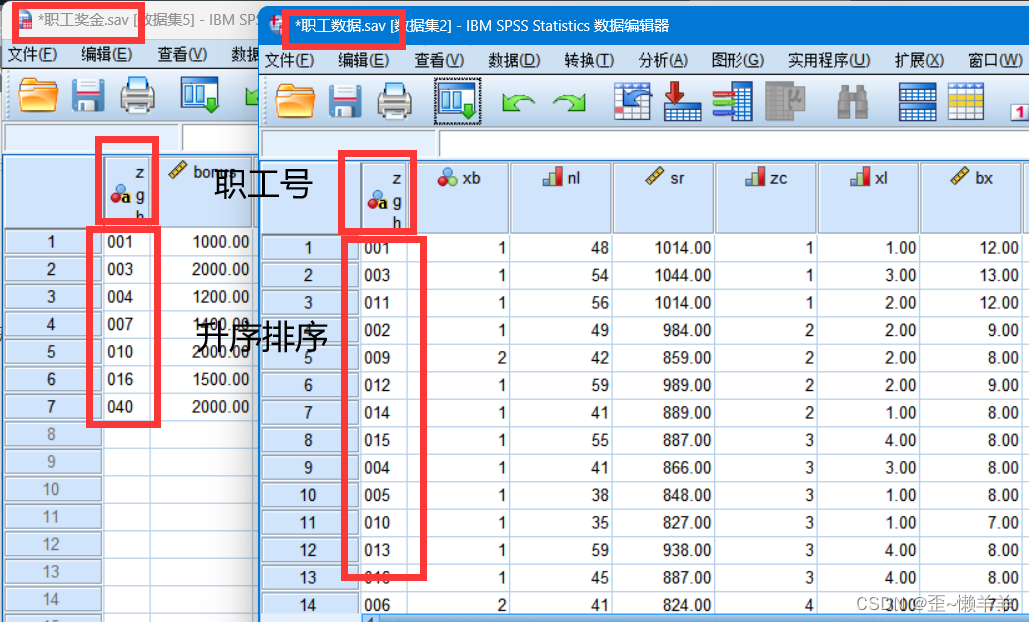
Task: Undo arrow in 职工数据 toolbar
Action: [518, 102]
